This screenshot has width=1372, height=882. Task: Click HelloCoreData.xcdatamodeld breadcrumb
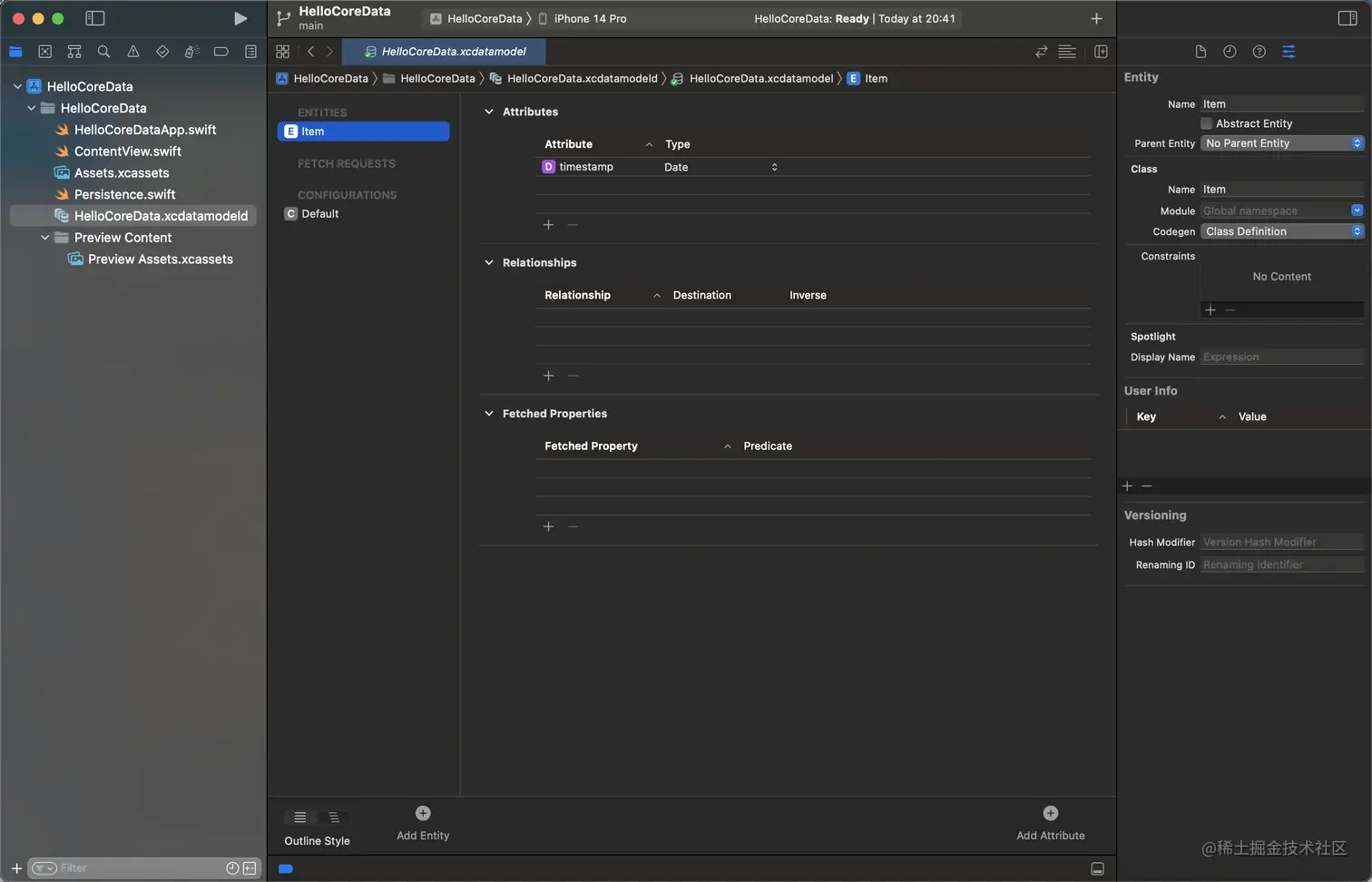(x=573, y=78)
